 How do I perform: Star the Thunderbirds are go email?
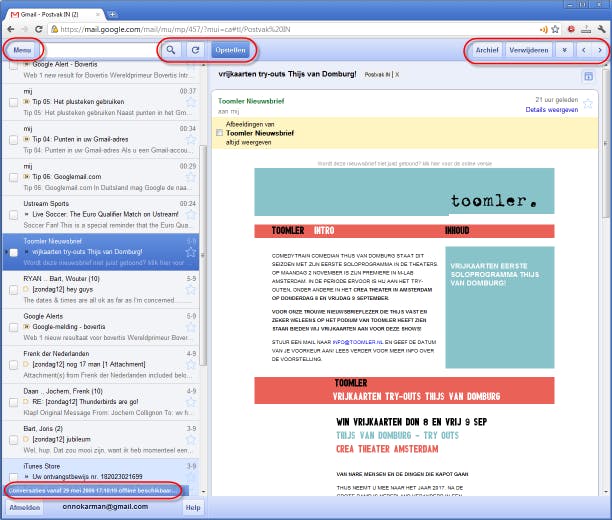[x=190, y=402]
